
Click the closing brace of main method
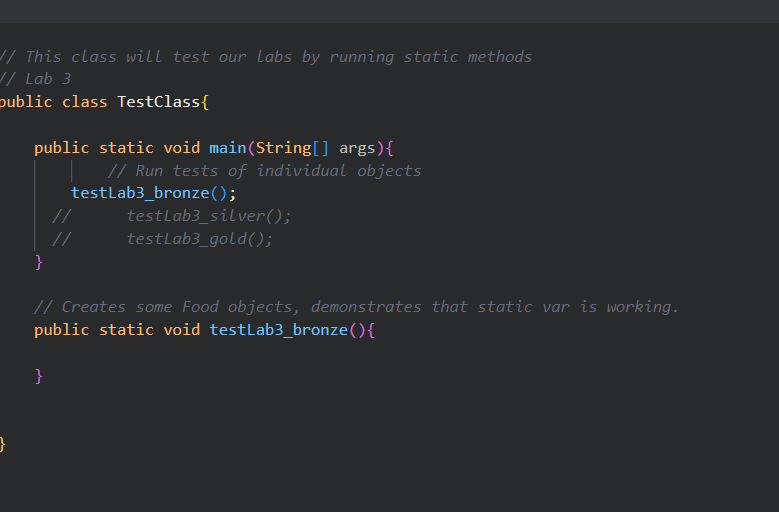coord(39,262)
